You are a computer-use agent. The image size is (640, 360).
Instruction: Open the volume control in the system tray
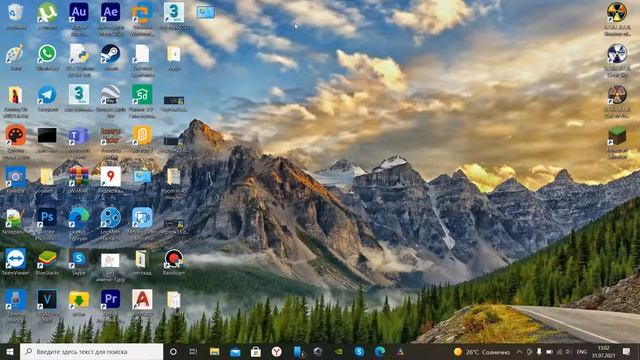569,351
